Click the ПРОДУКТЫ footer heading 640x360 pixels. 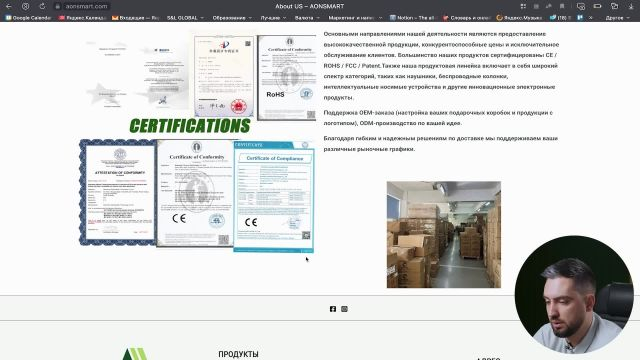point(238,354)
